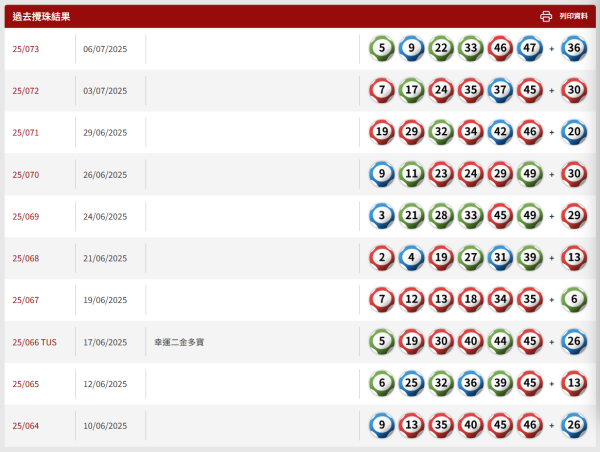Select the date 03/07/2025

point(105,91)
